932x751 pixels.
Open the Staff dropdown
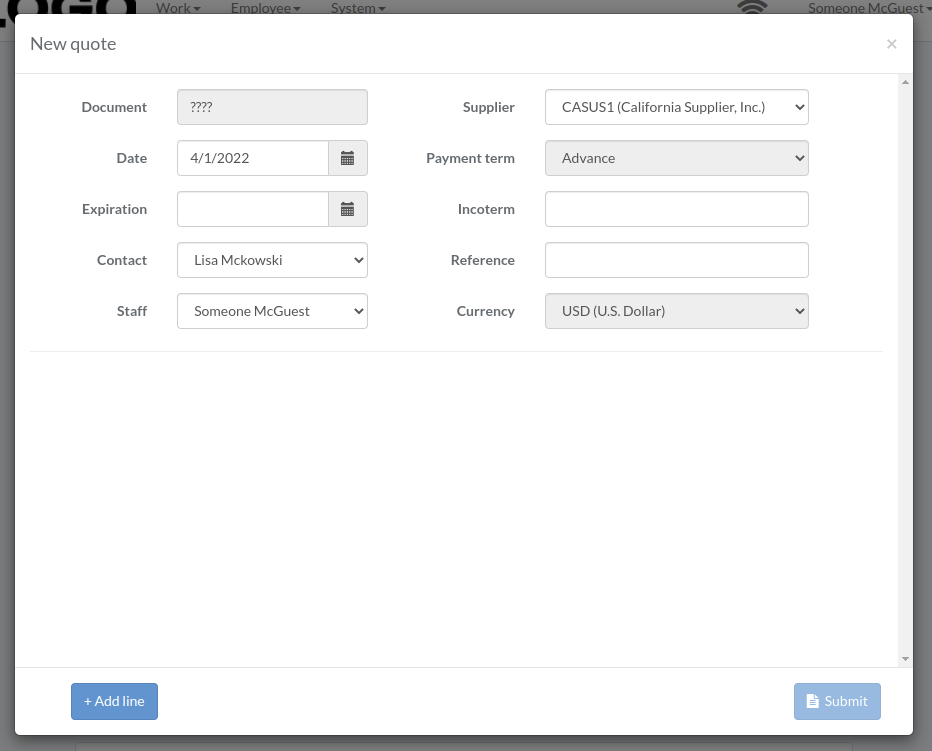click(272, 311)
